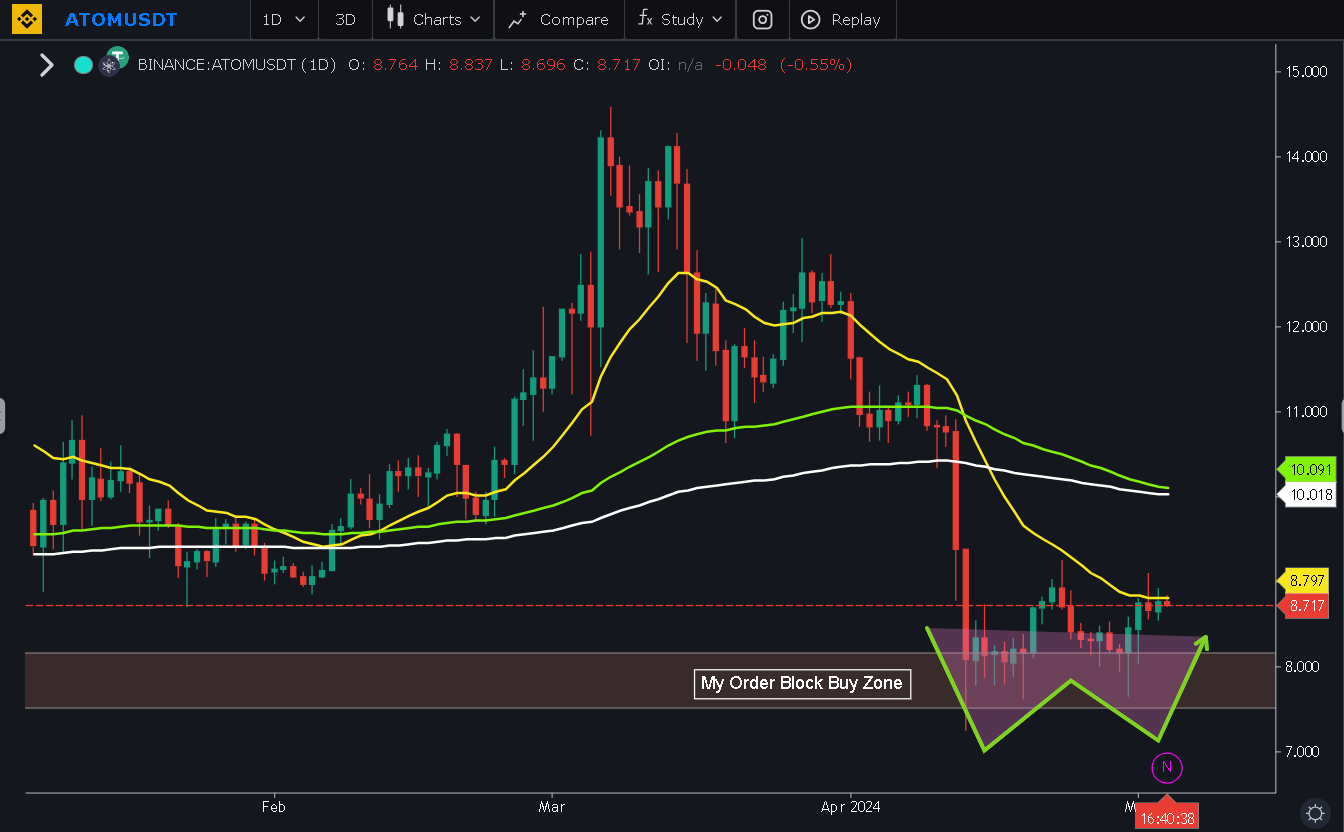
Task: Expand the chart legend chevron
Action: 46,65
